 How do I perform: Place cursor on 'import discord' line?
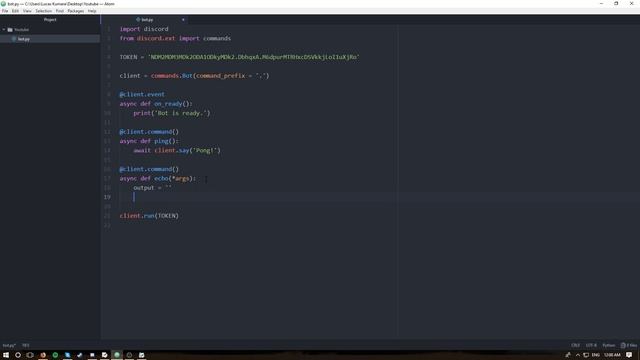[144, 29]
